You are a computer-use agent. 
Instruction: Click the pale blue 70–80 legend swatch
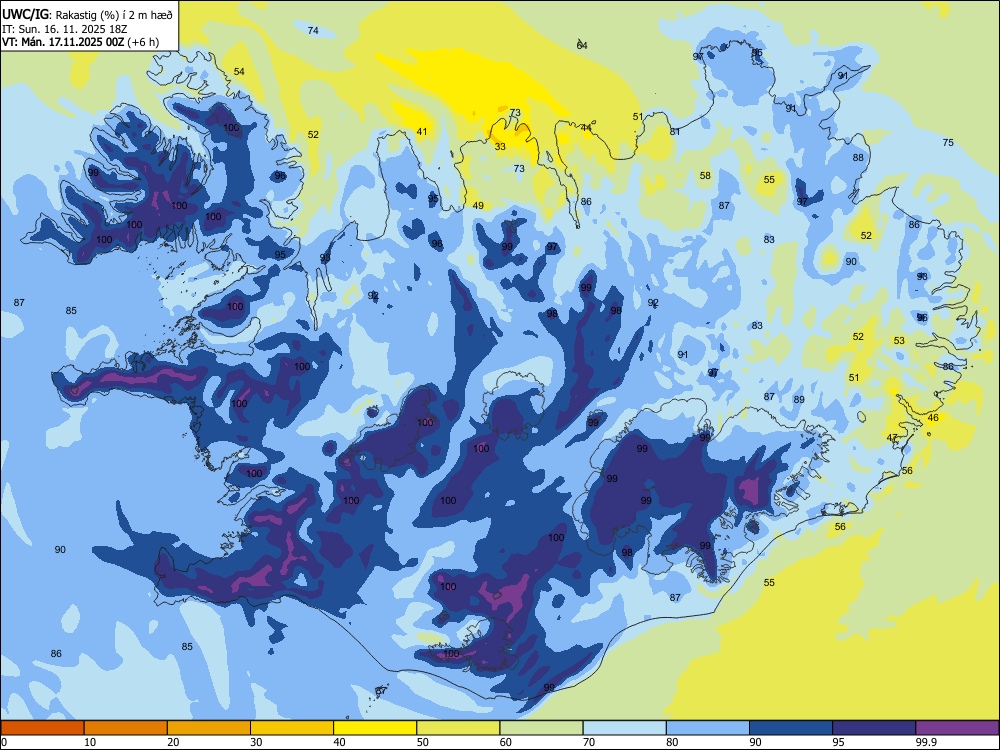pos(624,728)
